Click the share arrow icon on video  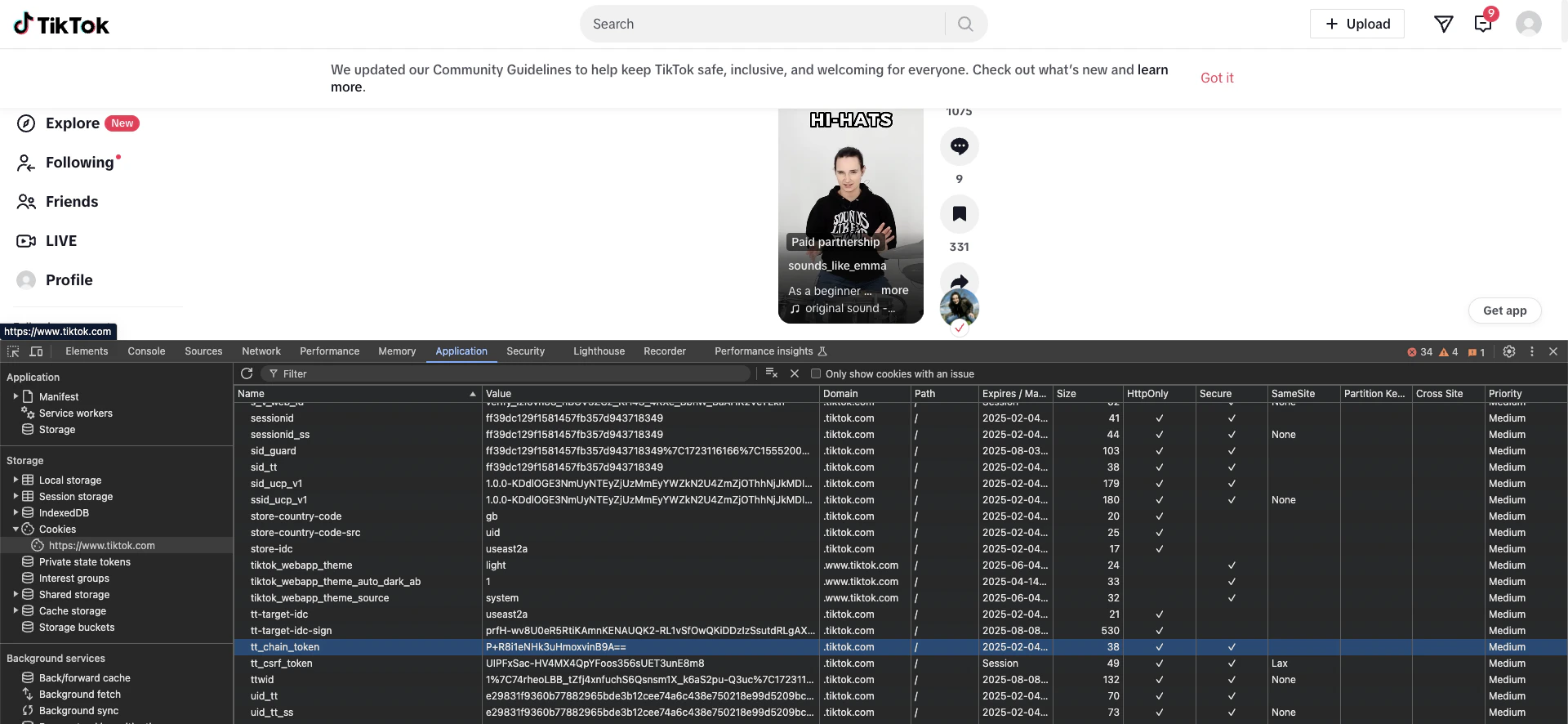click(x=960, y=281)
